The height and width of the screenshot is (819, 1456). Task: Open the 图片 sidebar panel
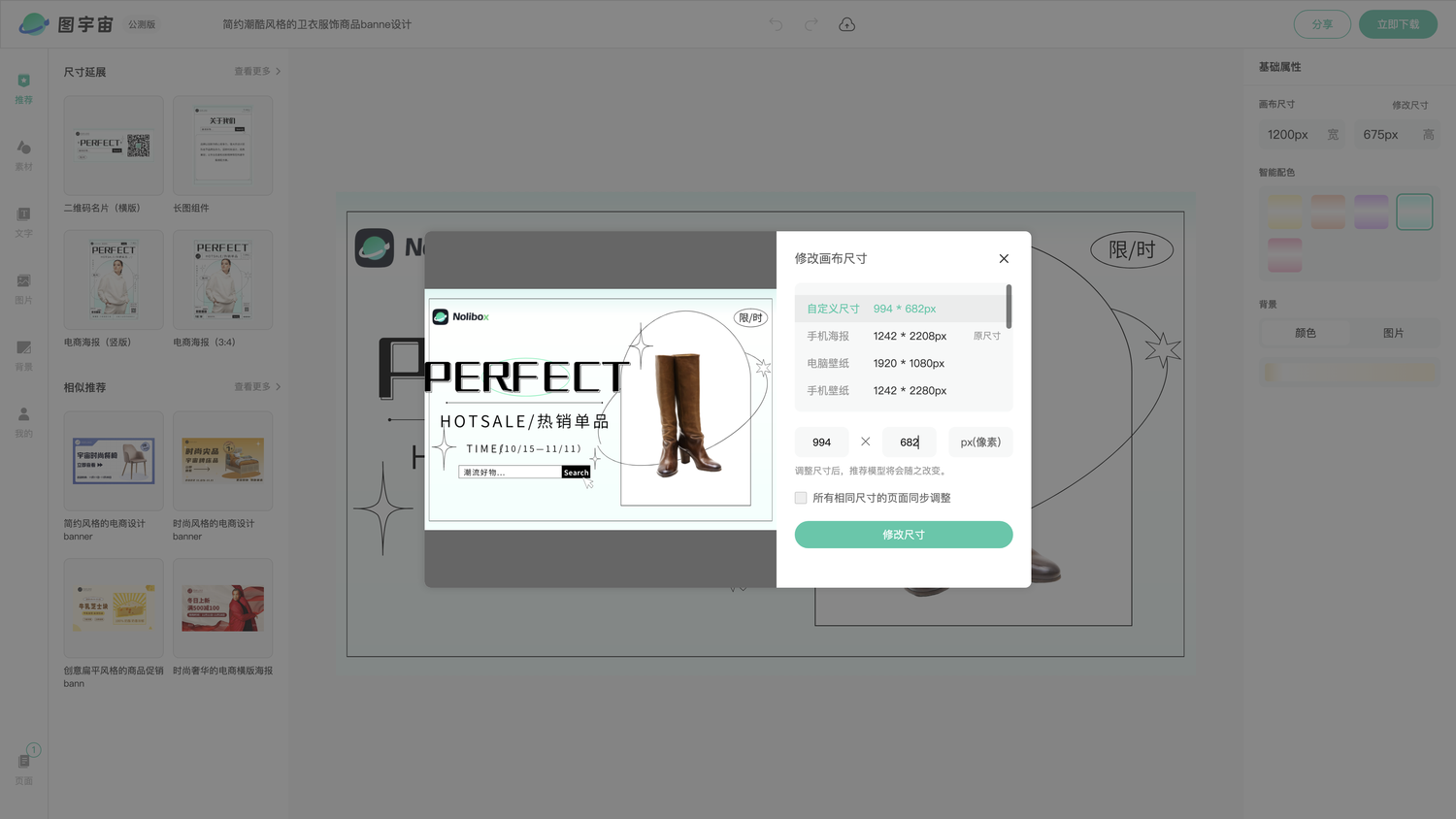click(x=23, y=288)
